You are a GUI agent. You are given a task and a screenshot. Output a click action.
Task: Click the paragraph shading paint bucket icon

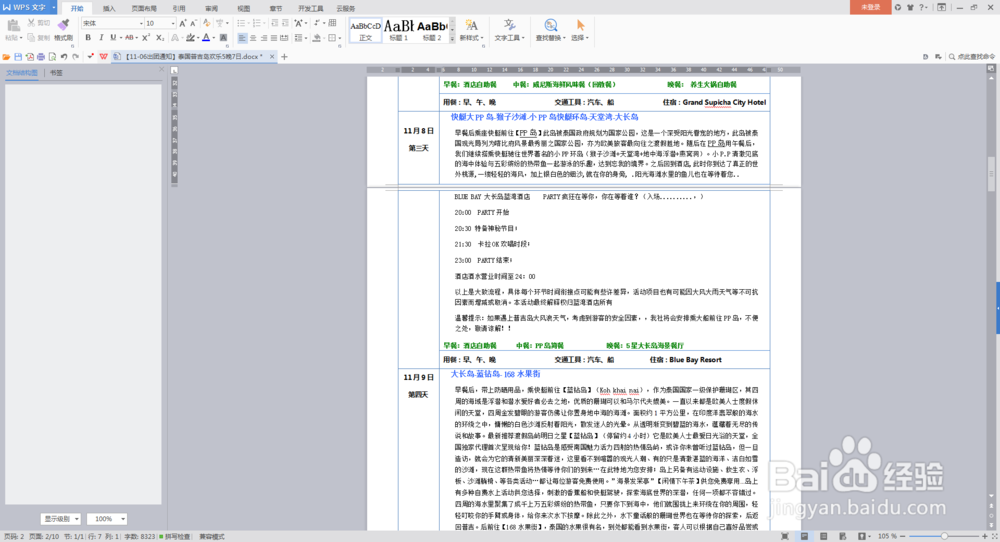pos(316,38)
